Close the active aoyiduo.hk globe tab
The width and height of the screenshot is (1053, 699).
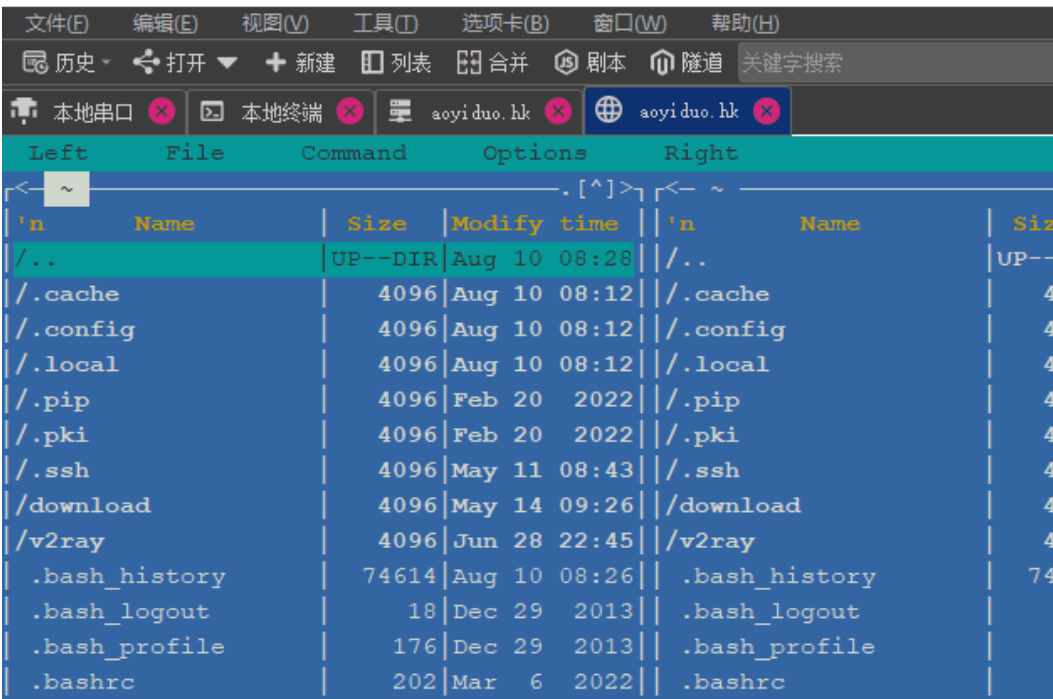click(x=766, y=112)
